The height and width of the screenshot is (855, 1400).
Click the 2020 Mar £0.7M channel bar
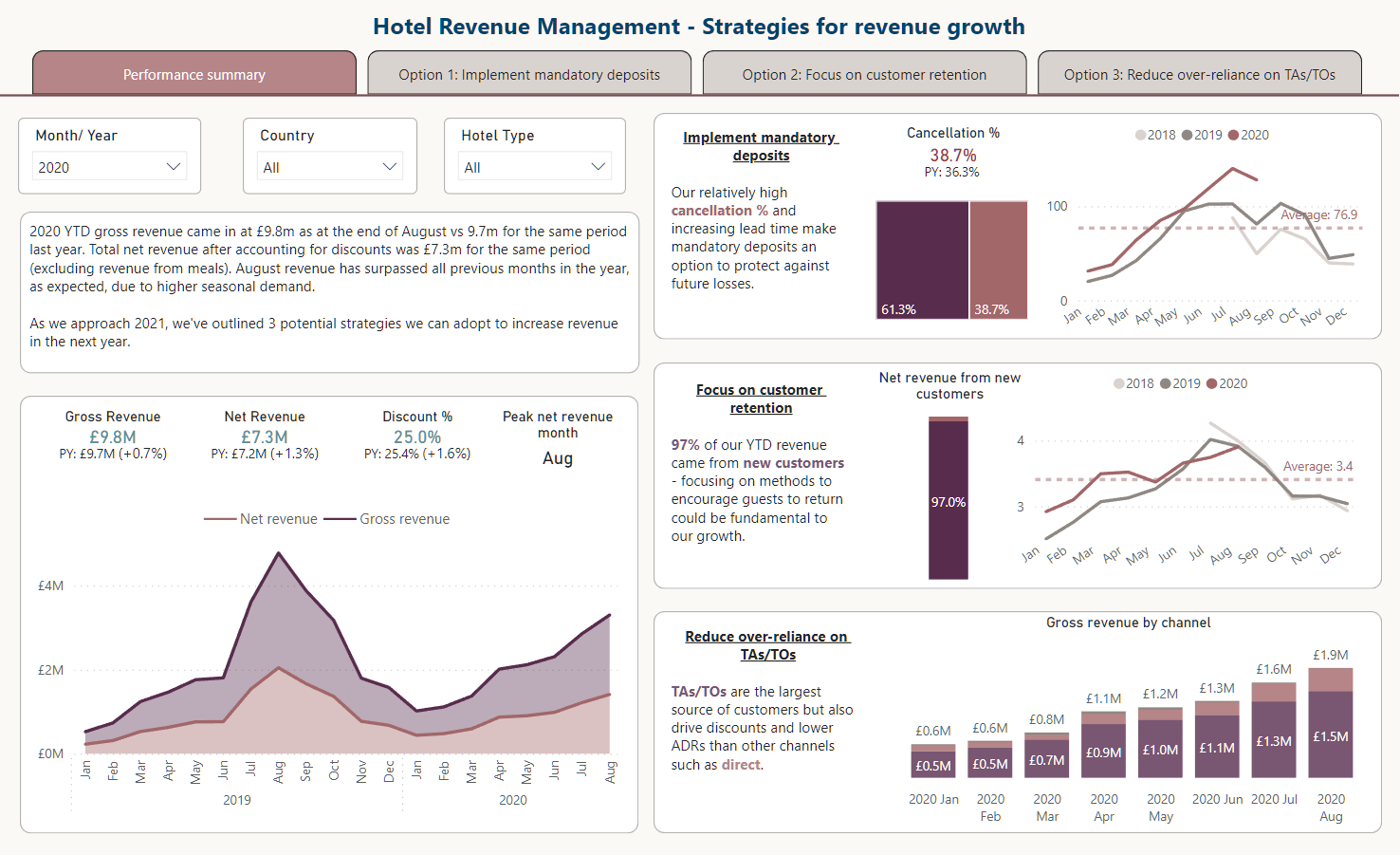click(x=1046, y=759)
